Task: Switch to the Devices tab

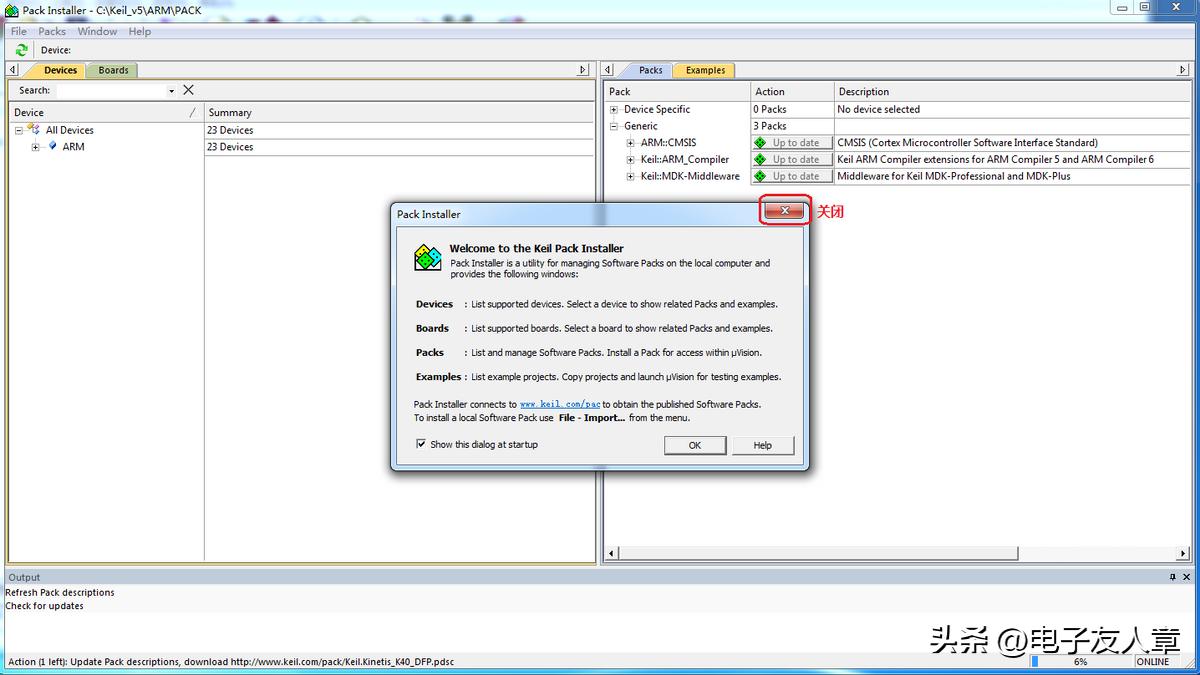Action: pyautogui.click(x=60, y=70)
